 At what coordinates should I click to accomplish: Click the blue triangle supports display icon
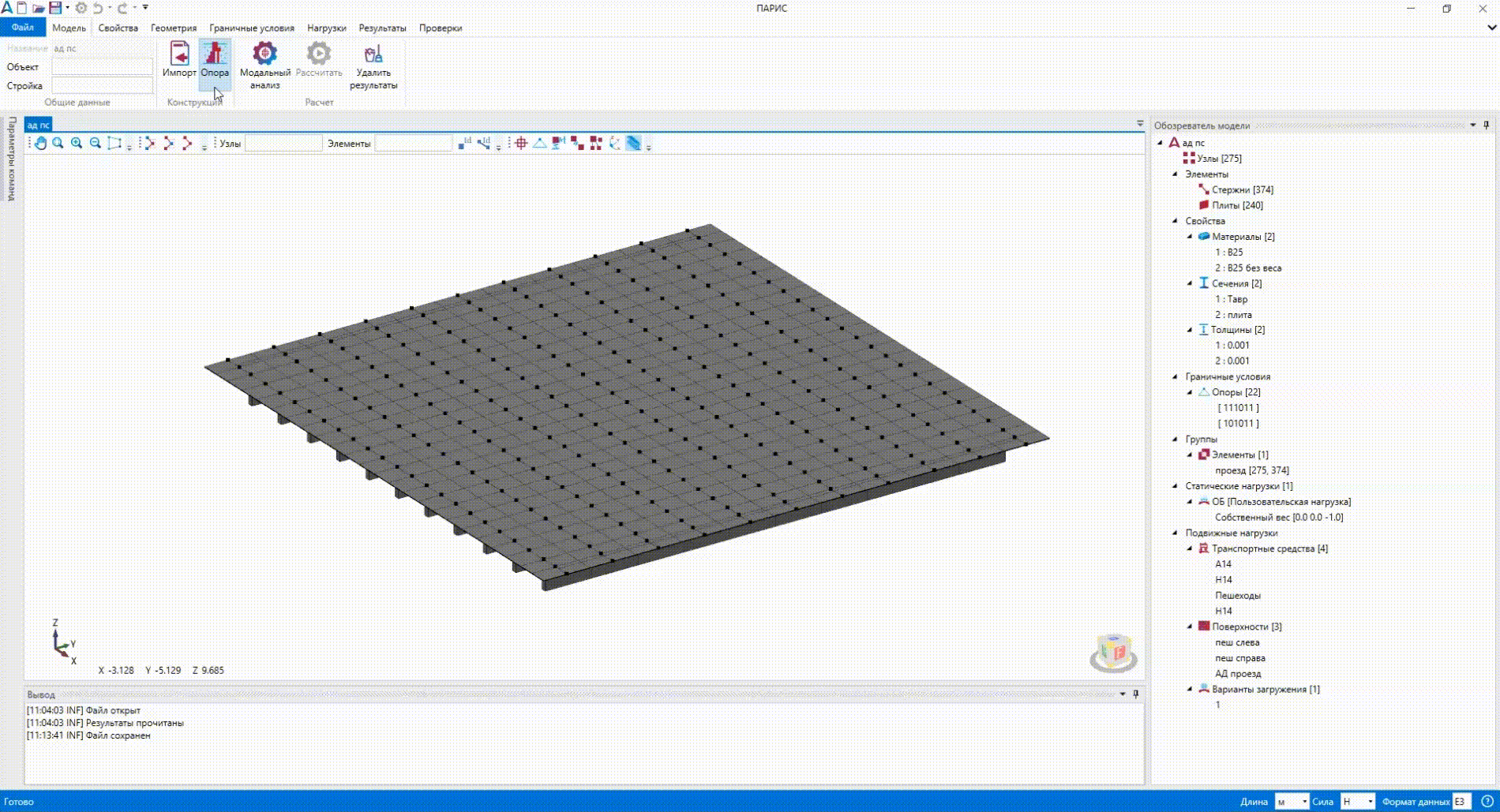click(x=539, y=143)
